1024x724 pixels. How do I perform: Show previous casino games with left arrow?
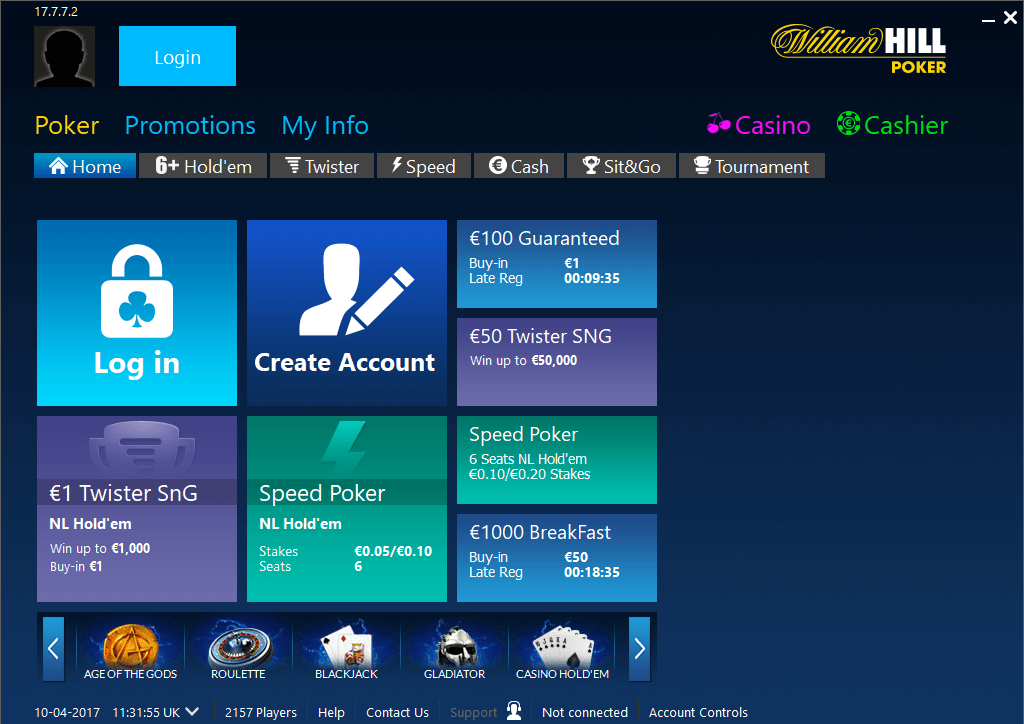click(54, 649)
